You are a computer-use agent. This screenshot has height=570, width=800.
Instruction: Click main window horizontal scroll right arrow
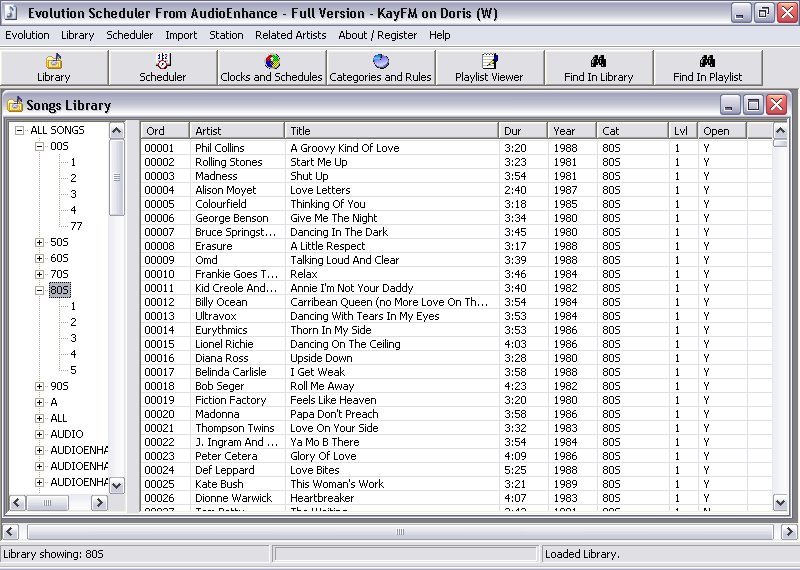[788, 532]
